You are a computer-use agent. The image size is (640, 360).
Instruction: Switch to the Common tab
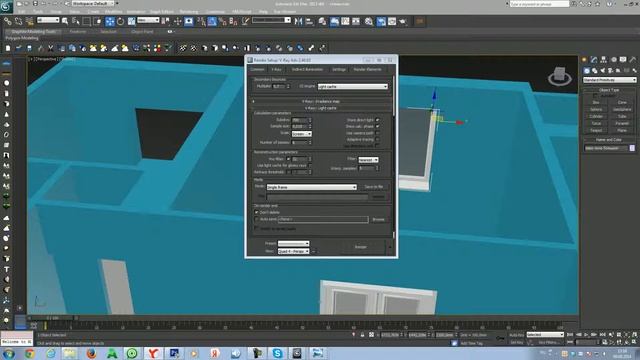coord(257,69)
